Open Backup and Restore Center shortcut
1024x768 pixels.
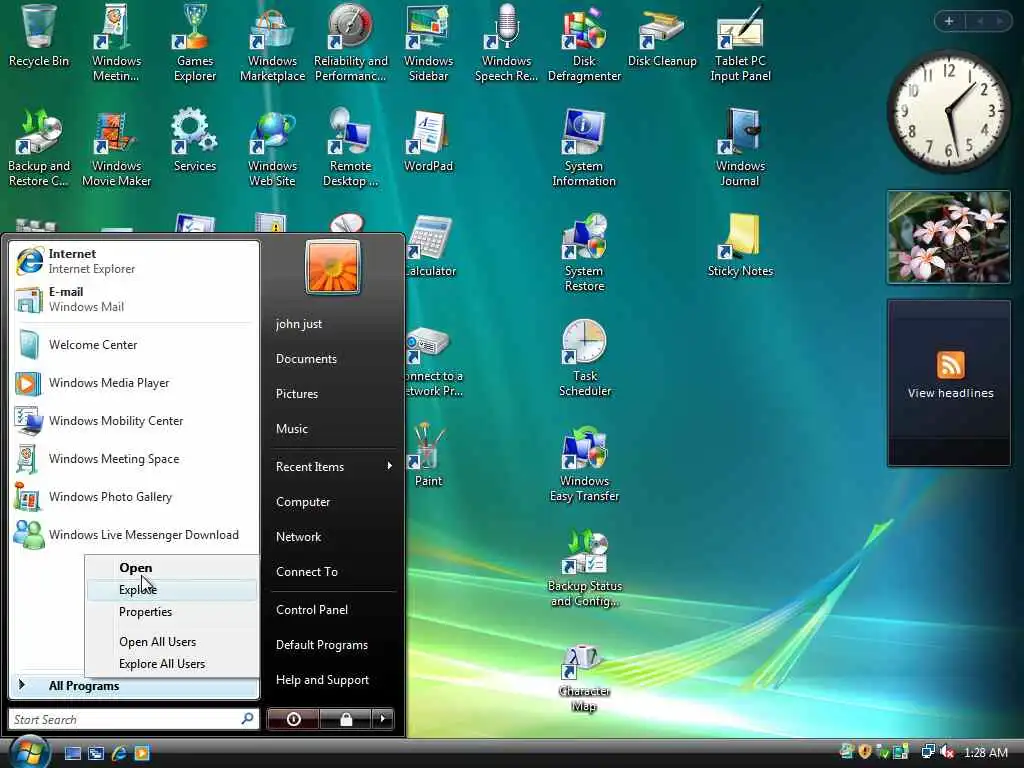pos(39,148)
